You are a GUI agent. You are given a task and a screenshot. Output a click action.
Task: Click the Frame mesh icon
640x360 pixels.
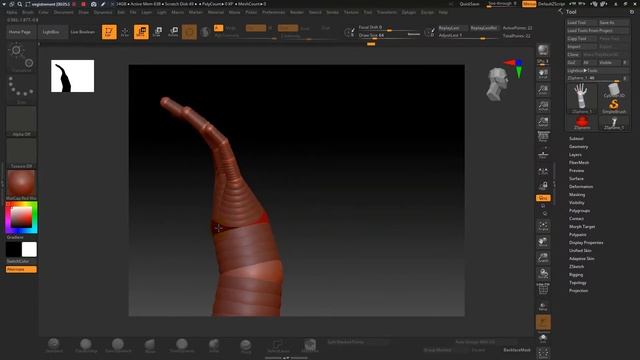(543, 226)
